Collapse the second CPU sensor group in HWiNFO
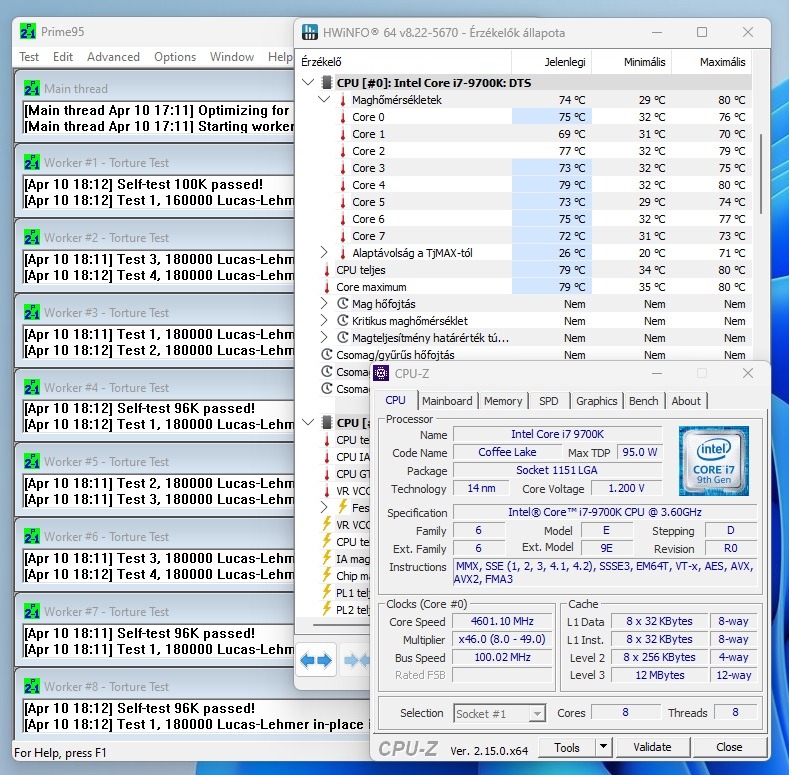The image size is (789, 775). pos(308,422)
